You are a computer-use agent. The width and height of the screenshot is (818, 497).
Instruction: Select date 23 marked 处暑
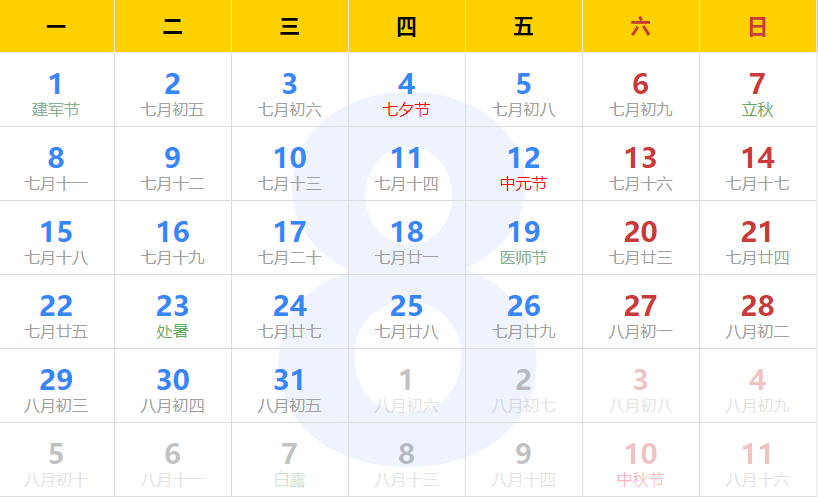coord(173,314)
